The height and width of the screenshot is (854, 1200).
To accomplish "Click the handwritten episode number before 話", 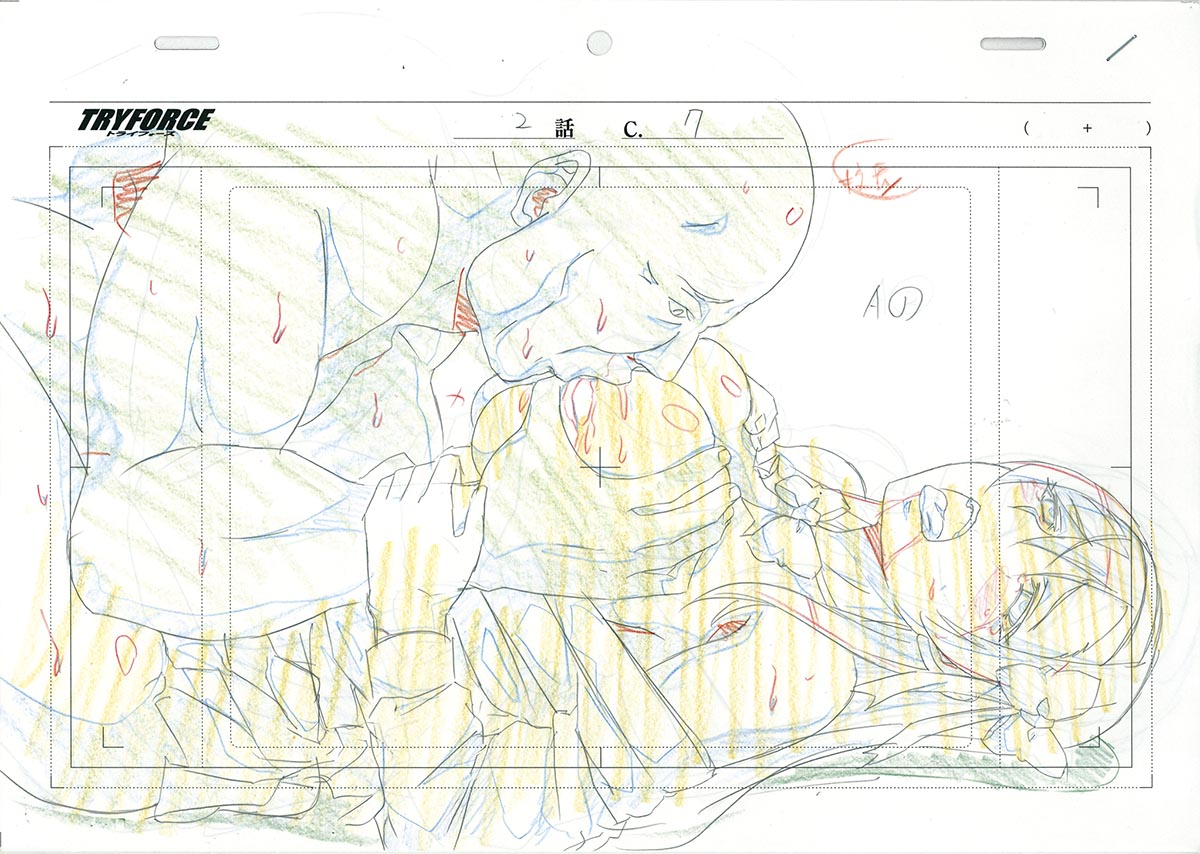I will (521, 122).
